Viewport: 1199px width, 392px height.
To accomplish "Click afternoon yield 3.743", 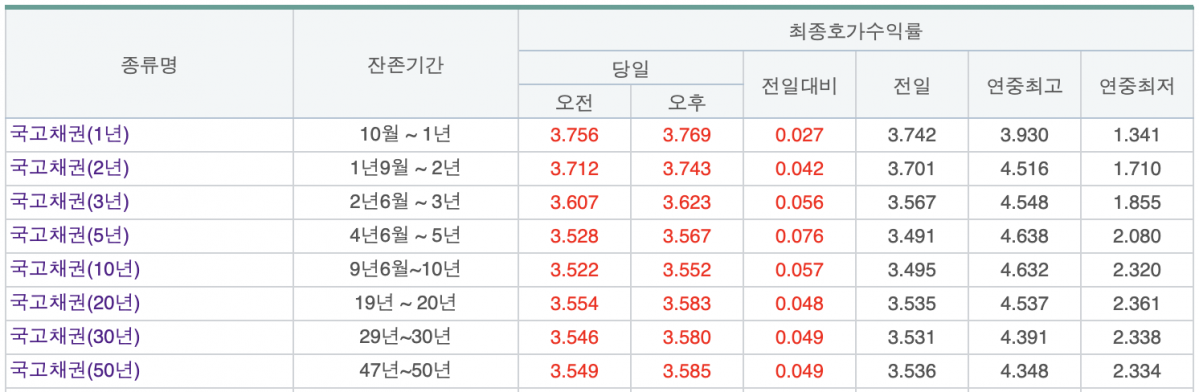I will [687, 169].
